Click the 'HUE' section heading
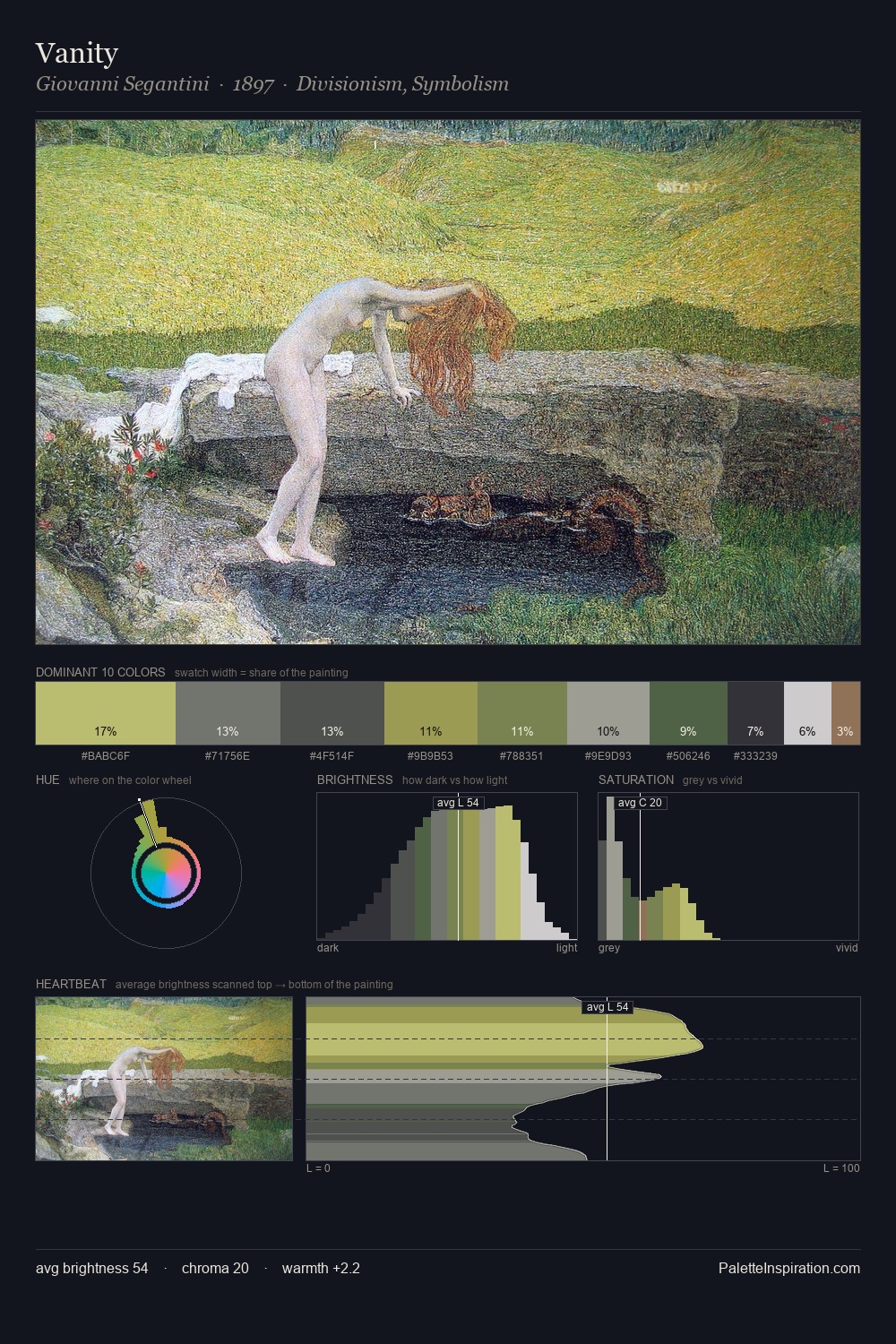The width and height of the screenshot is (896, 1344). tap(47, 780)
